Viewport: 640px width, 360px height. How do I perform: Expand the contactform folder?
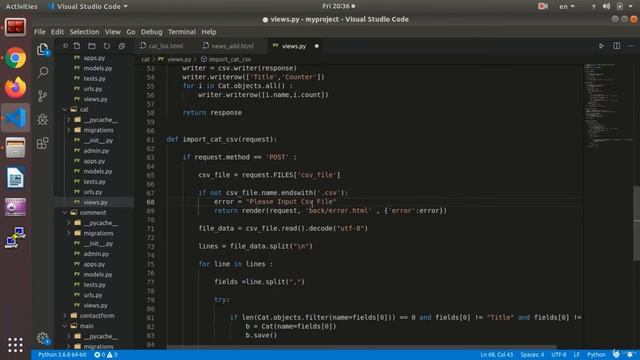coord(65,316)
